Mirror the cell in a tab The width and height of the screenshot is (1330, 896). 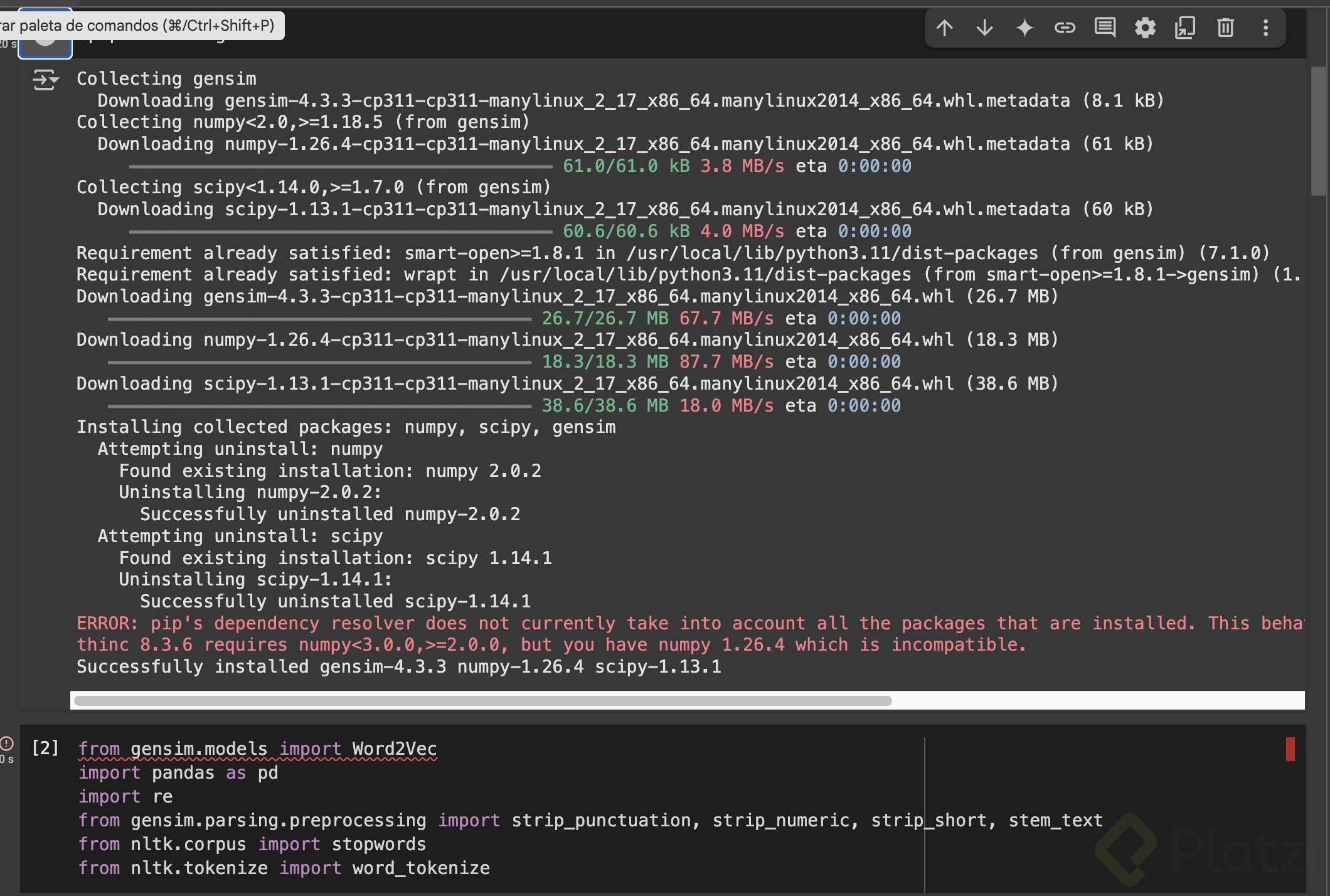click(1185, 28)
